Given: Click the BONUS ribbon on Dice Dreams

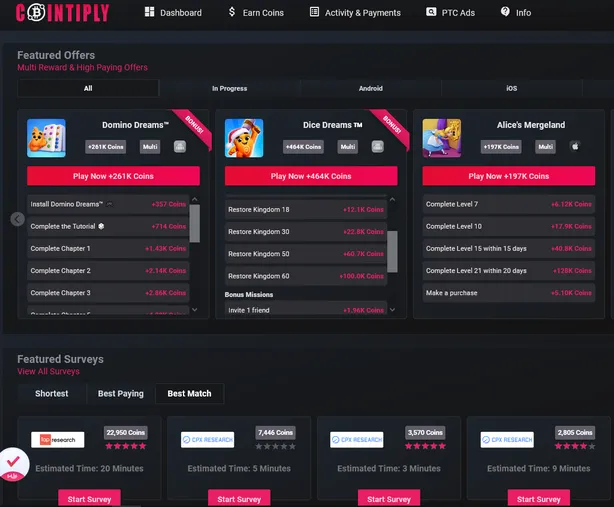Looking at the screenshot, I should tap(392, 125).
